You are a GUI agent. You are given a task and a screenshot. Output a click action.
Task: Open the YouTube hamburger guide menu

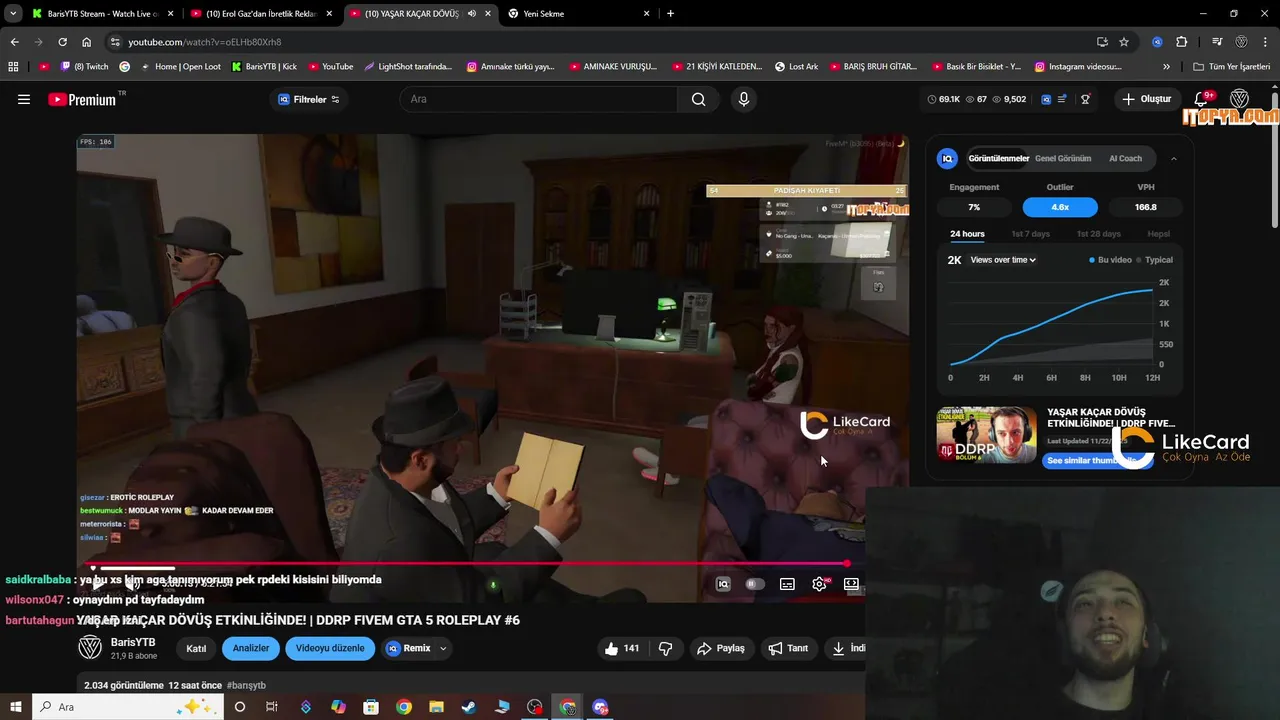pos(24,99)
